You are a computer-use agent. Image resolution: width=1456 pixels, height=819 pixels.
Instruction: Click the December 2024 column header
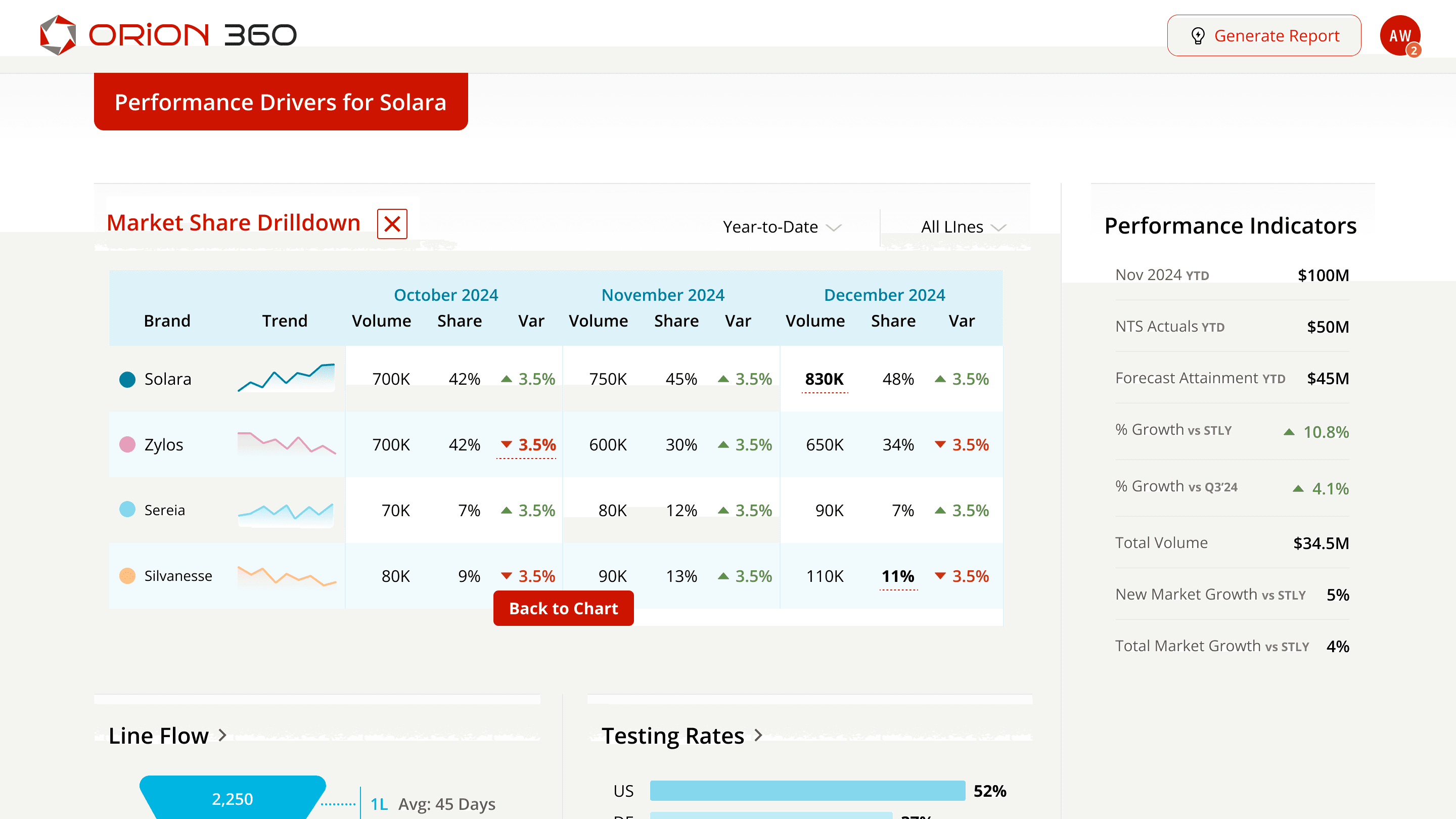coord(884,294)
